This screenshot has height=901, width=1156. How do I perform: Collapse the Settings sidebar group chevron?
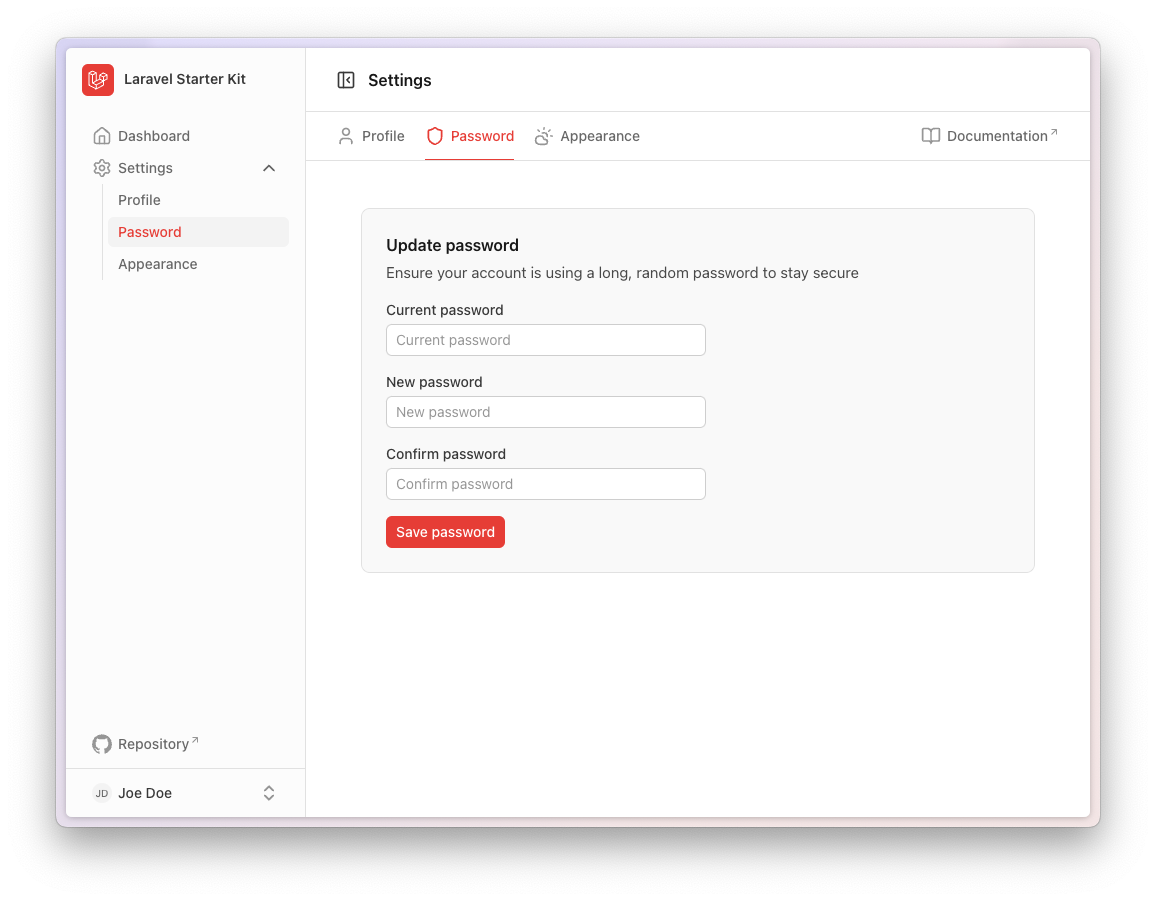pyautogui.click(x=269, y=168)
